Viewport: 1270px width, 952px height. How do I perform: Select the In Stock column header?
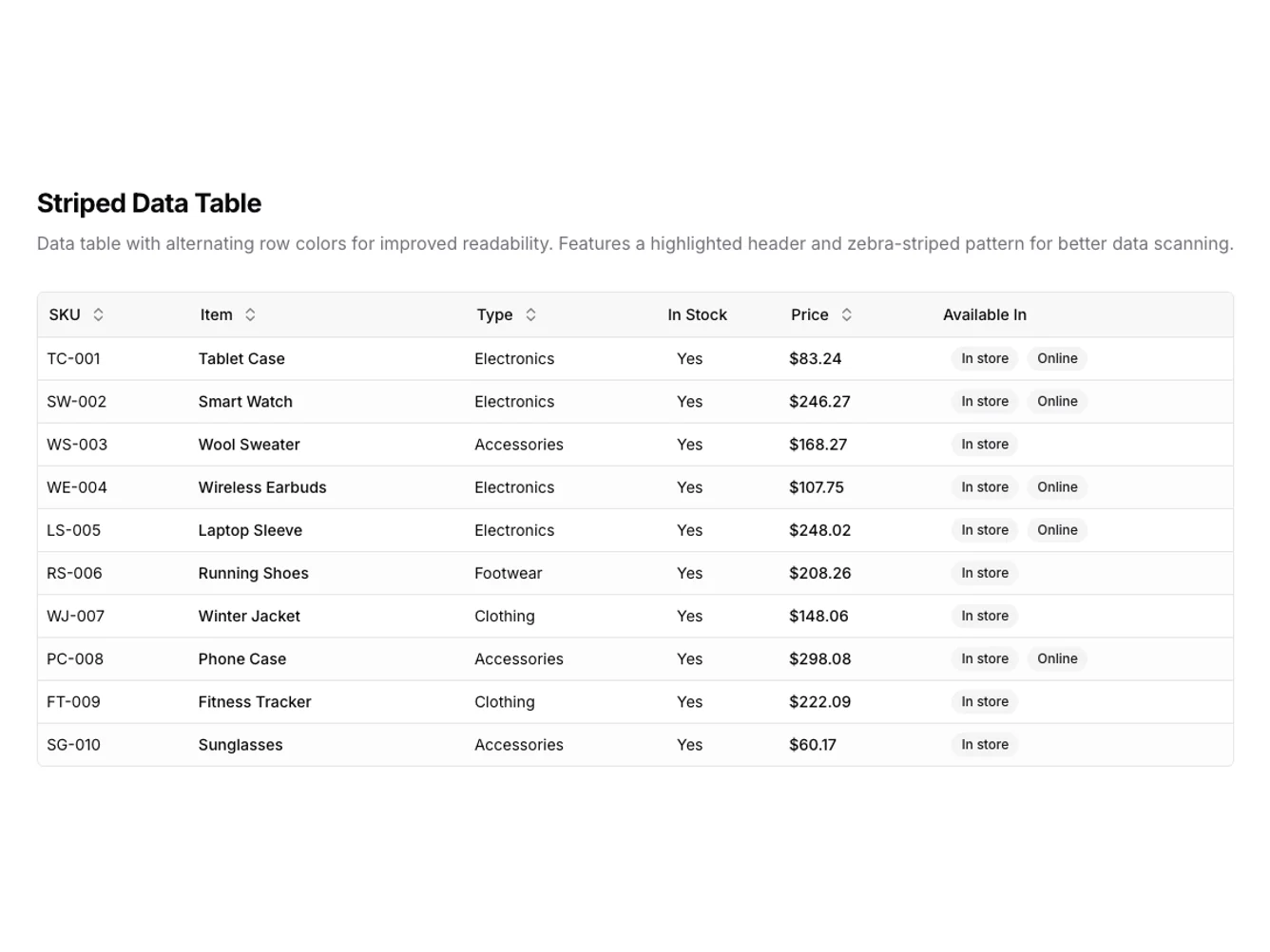[697, 314]
